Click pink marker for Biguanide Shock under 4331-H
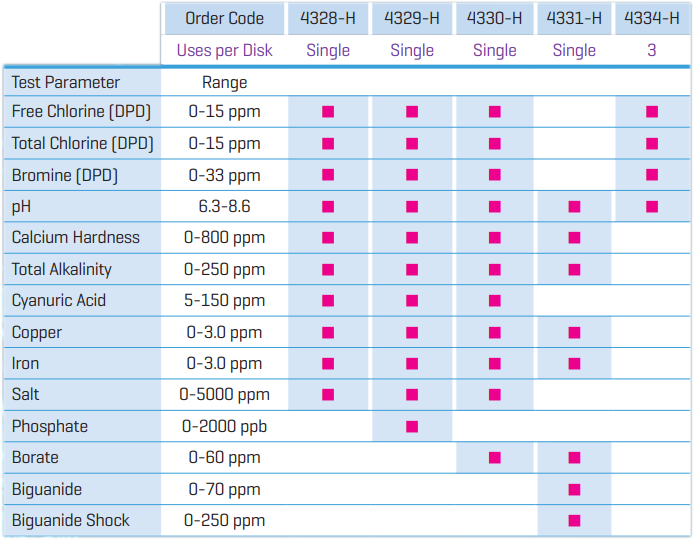The height and width of the screenshot is (540, 694). [x=574, y=521]
